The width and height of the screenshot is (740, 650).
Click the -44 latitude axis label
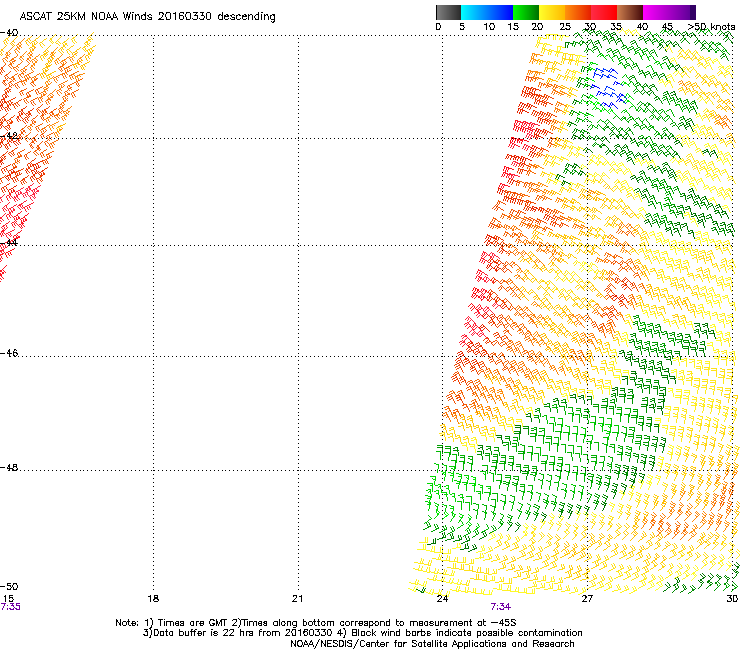click(x=9, y=243)
